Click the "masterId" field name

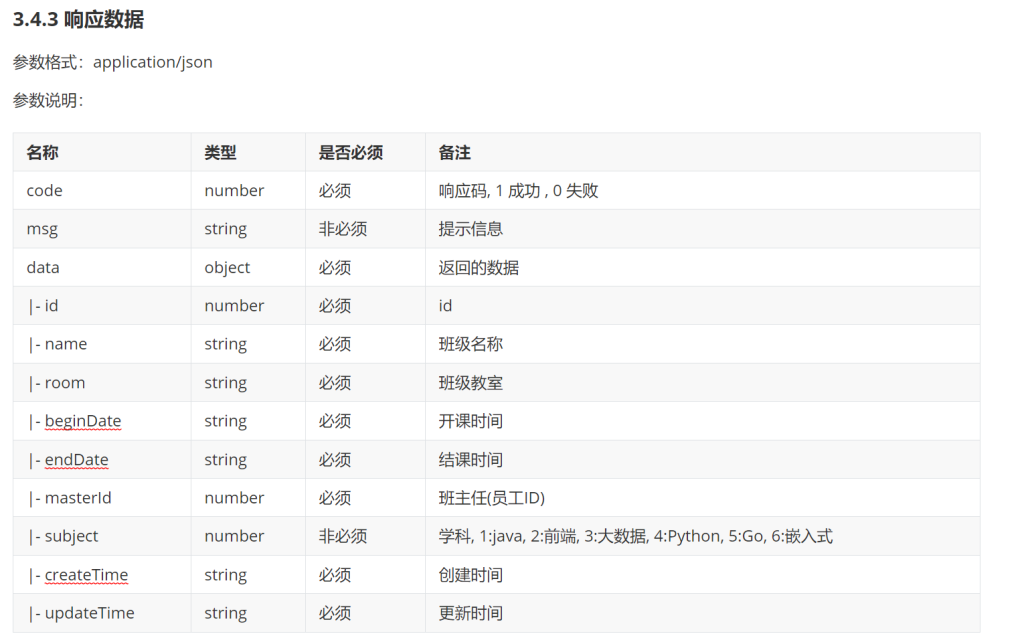click(x=77, y=498)
